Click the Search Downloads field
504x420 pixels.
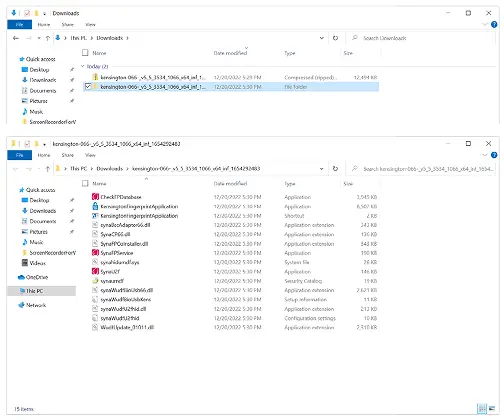(x=420, y=38)
